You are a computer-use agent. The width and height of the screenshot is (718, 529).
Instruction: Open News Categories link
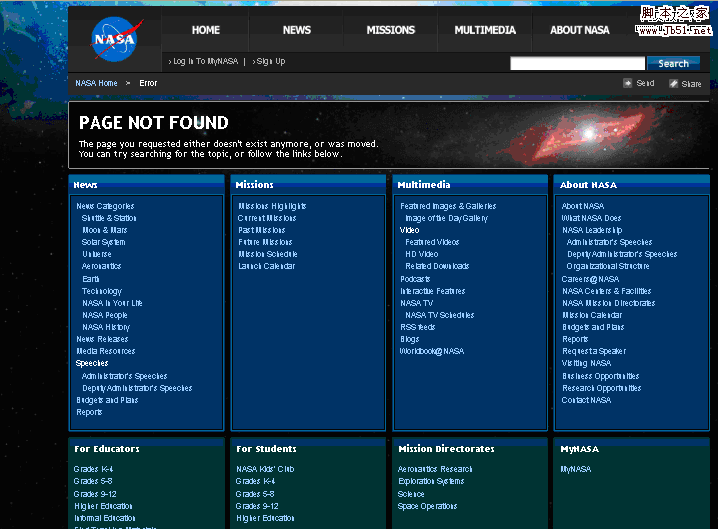[105, 206]
